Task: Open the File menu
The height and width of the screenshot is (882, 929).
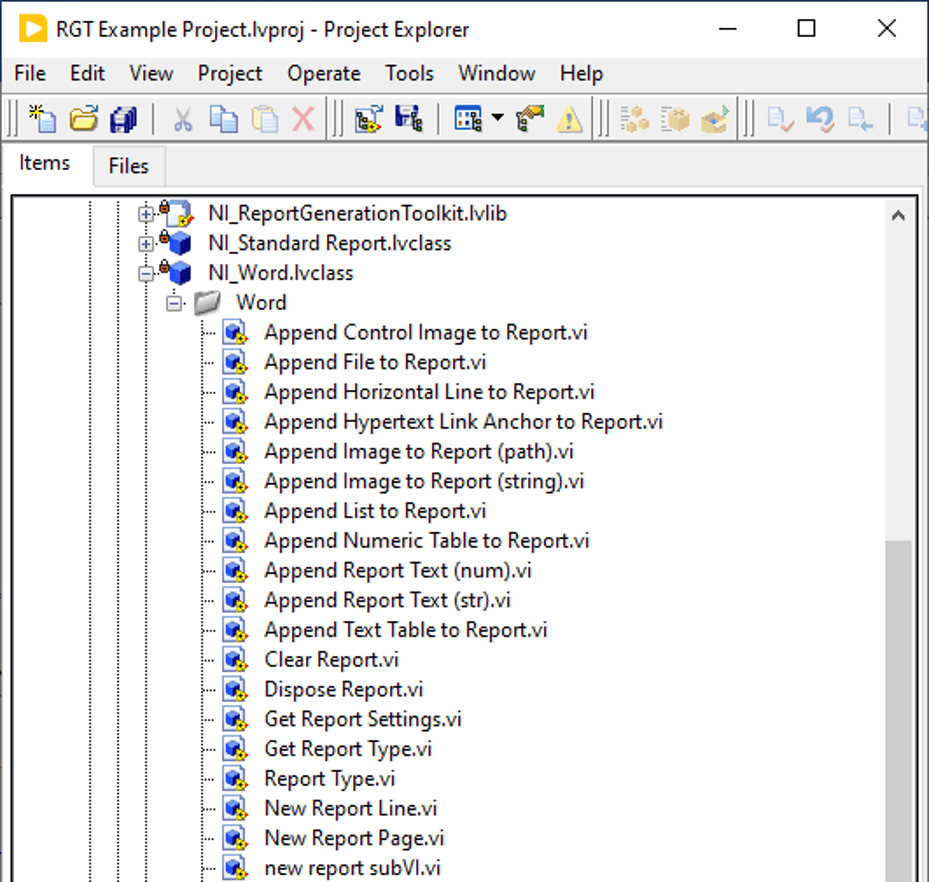Action: click(x=30, y=73)
